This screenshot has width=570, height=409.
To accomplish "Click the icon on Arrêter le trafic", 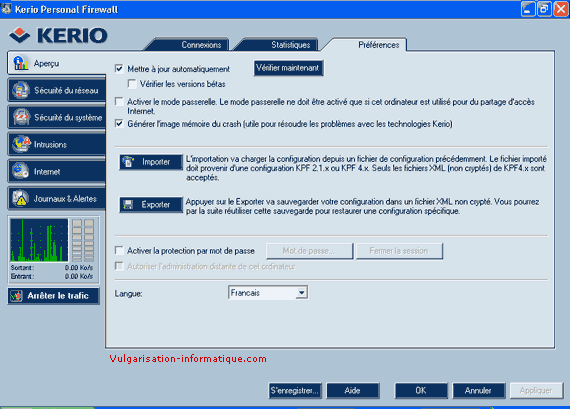I will 16,296.
